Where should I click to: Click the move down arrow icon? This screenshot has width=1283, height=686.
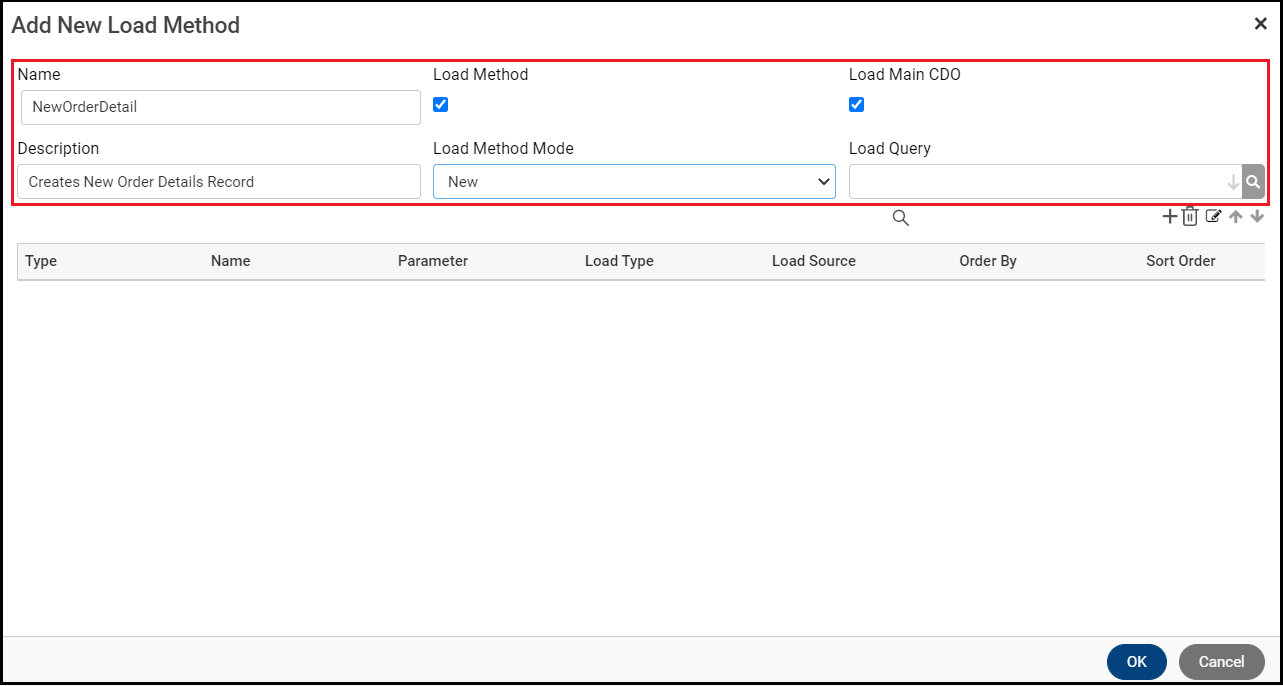[x=1257, y=216]
